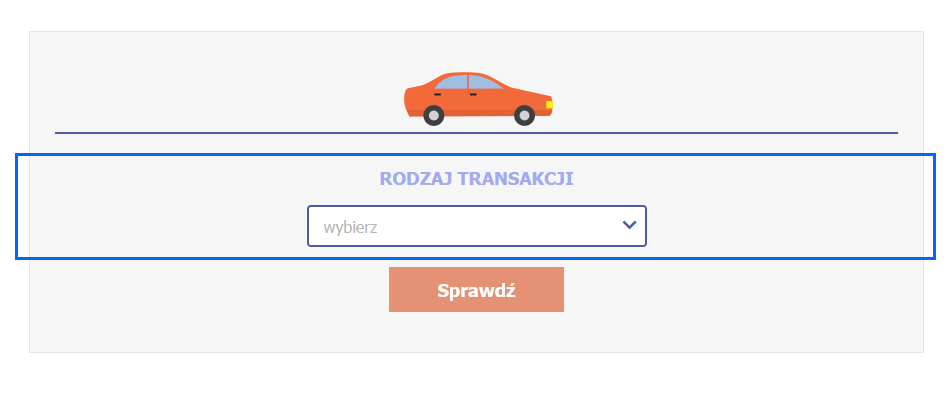Screen dimensions: 950x406
Task: Click the car's front wheel
Action: [x=524, y=115]
